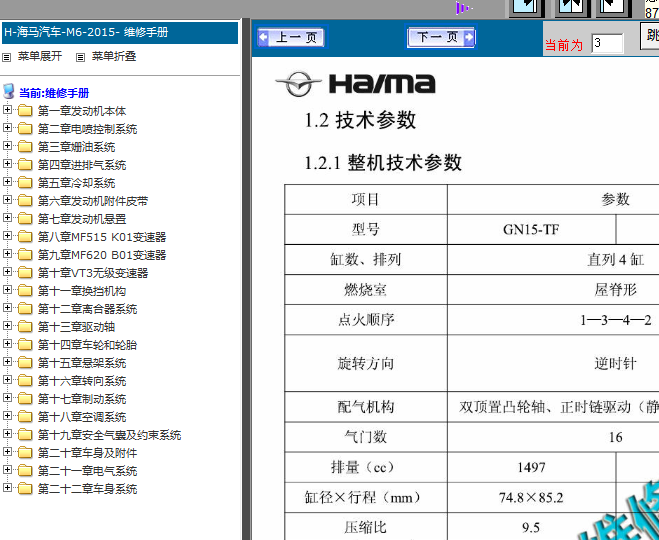
Task: Click the right arrow icon on 下一页 button
Action: (469, 37)
